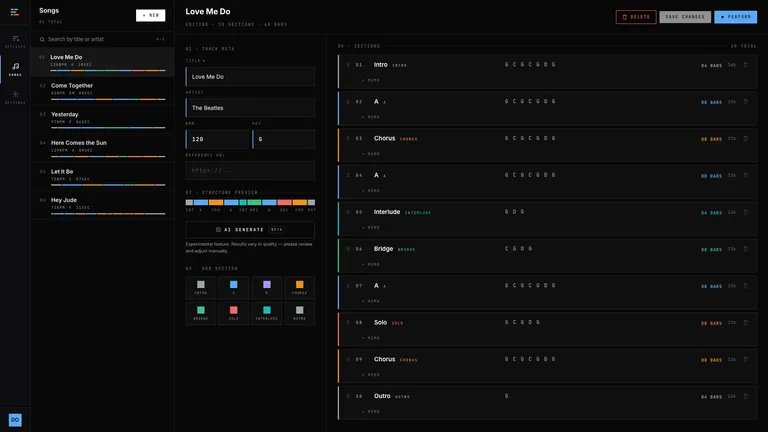Add a Bridge section using green swatch

click(x=201, y=313)
